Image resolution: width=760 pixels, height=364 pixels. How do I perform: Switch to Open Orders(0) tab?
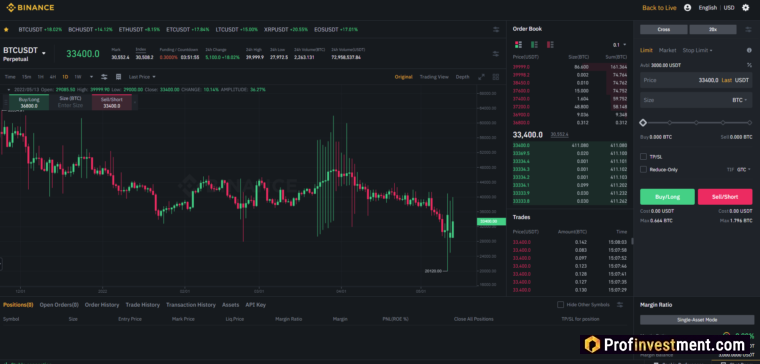point(59,304)
